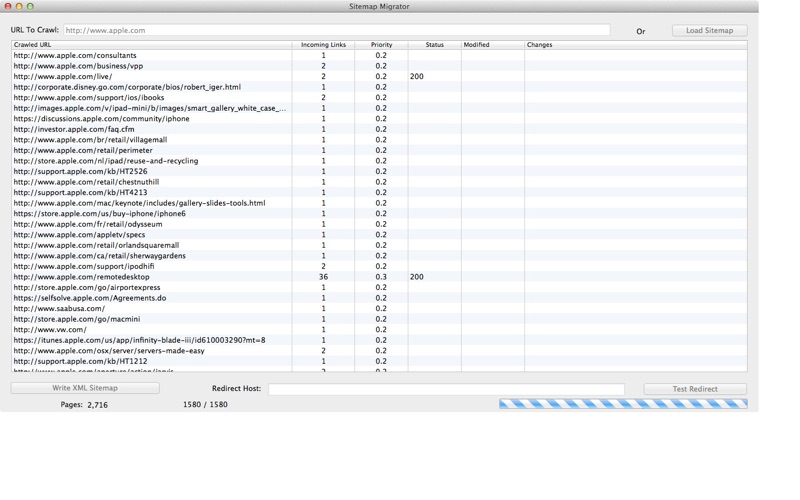
Task: Select row http://store.apple.com/go/airportexpress
Action: pos(379,287)
